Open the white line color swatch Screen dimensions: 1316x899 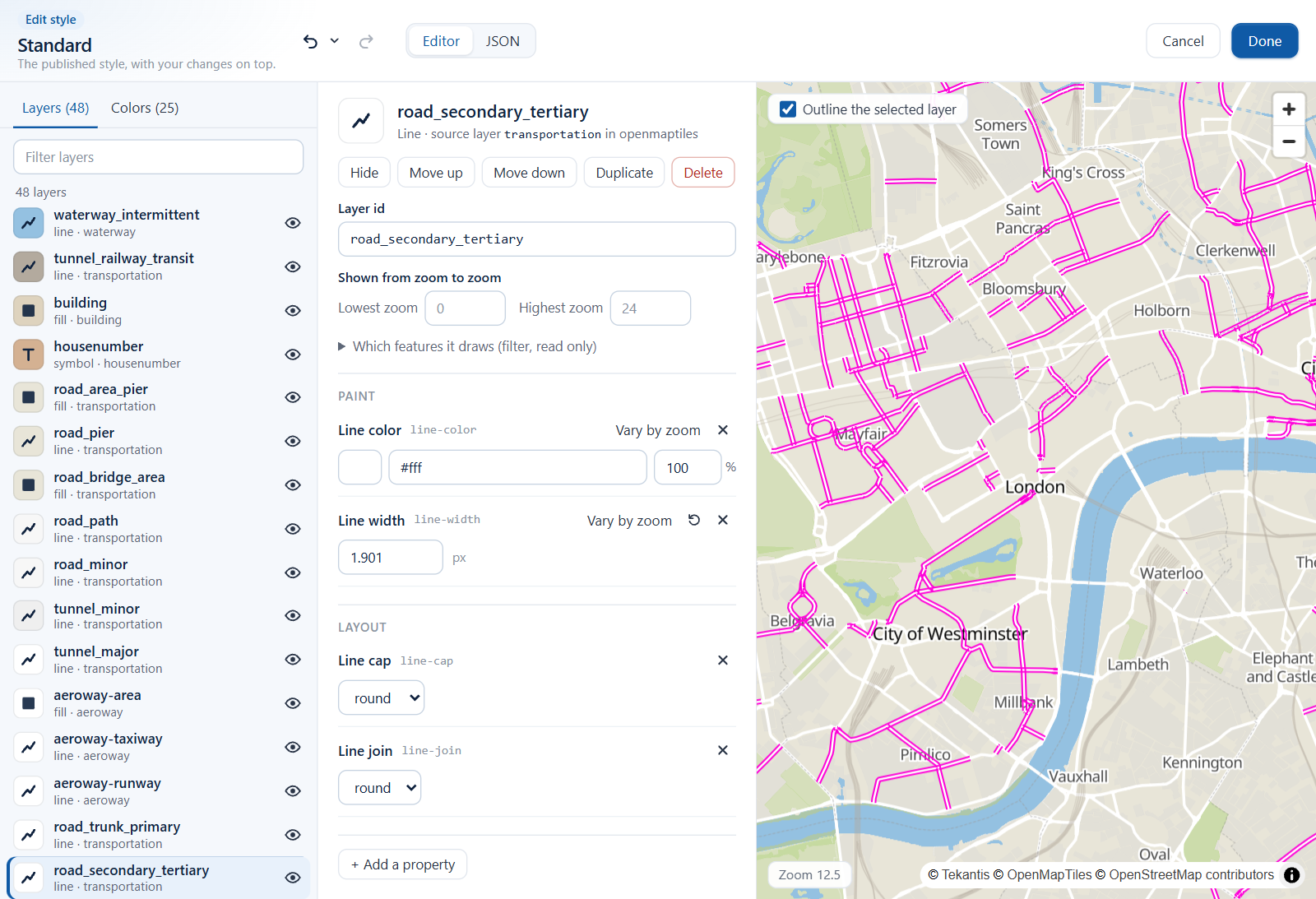tap(360, 467)
